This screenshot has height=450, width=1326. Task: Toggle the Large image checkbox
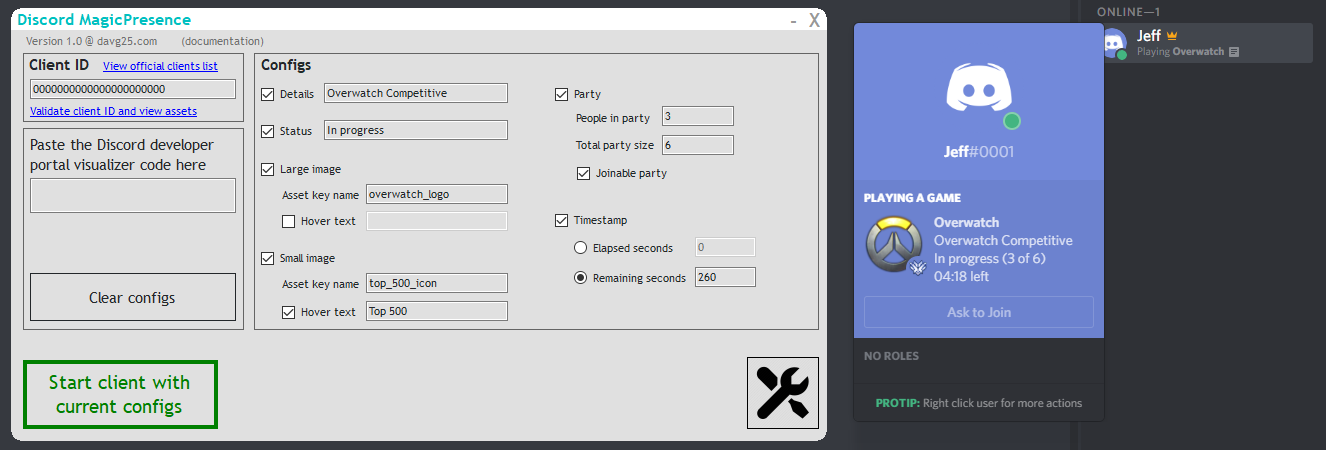[x=267, y=170]
